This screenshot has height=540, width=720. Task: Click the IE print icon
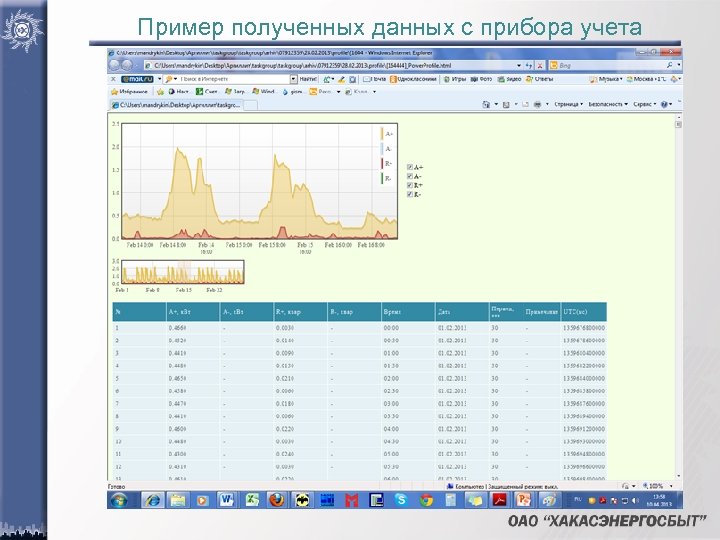pos(537,104)
